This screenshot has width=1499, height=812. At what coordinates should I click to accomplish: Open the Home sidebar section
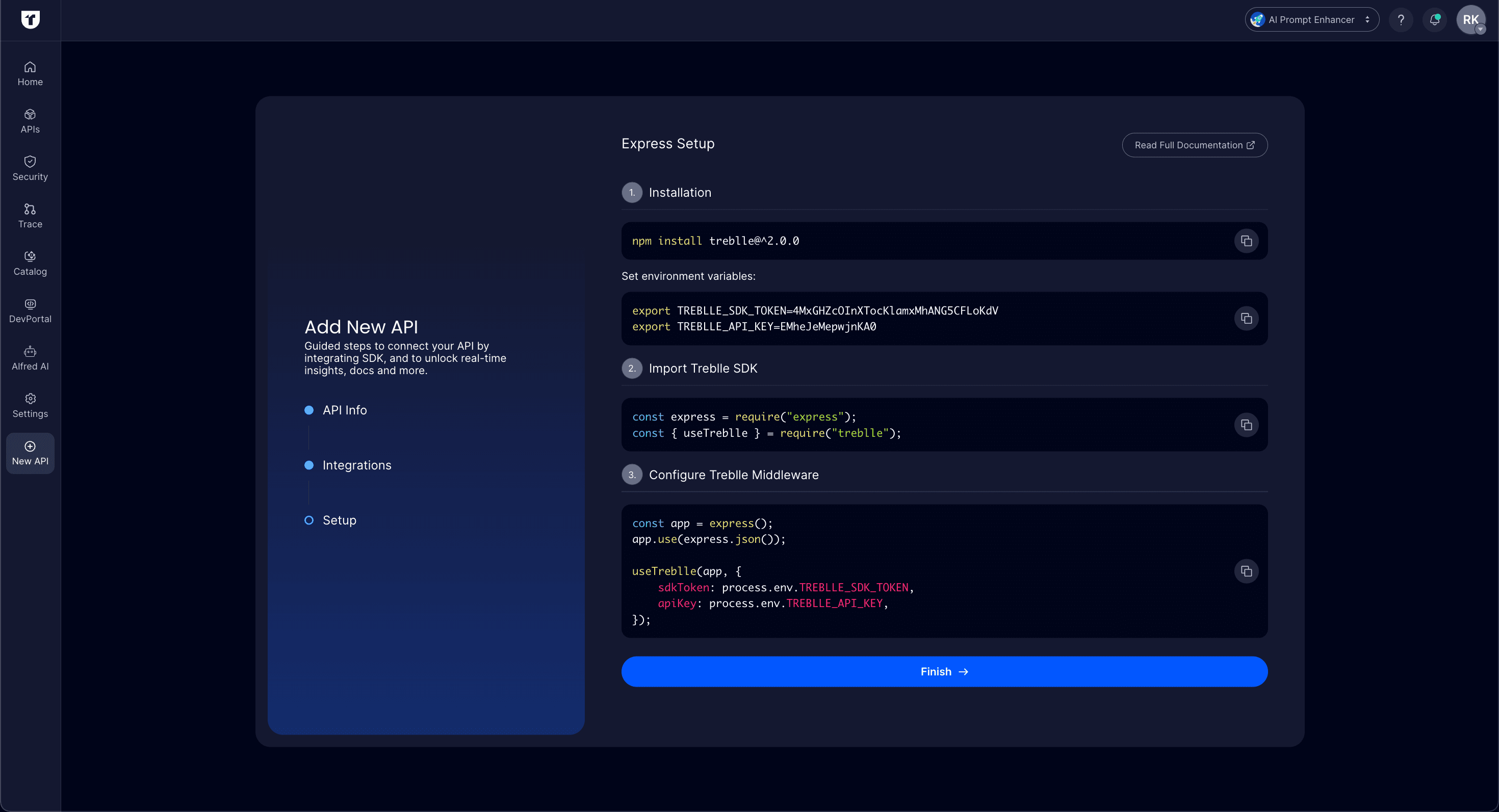point(30,74)
